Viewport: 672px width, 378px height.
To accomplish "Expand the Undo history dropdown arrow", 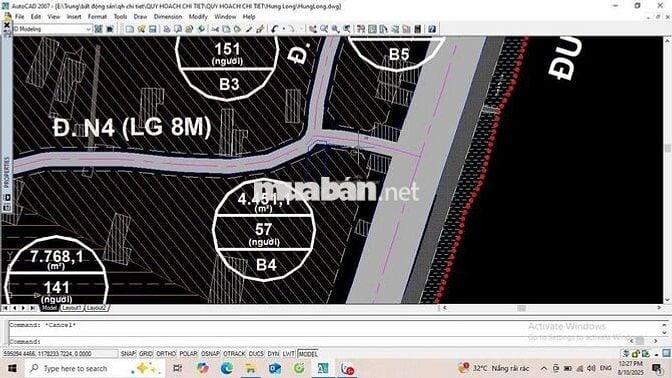I will point(283,29).
